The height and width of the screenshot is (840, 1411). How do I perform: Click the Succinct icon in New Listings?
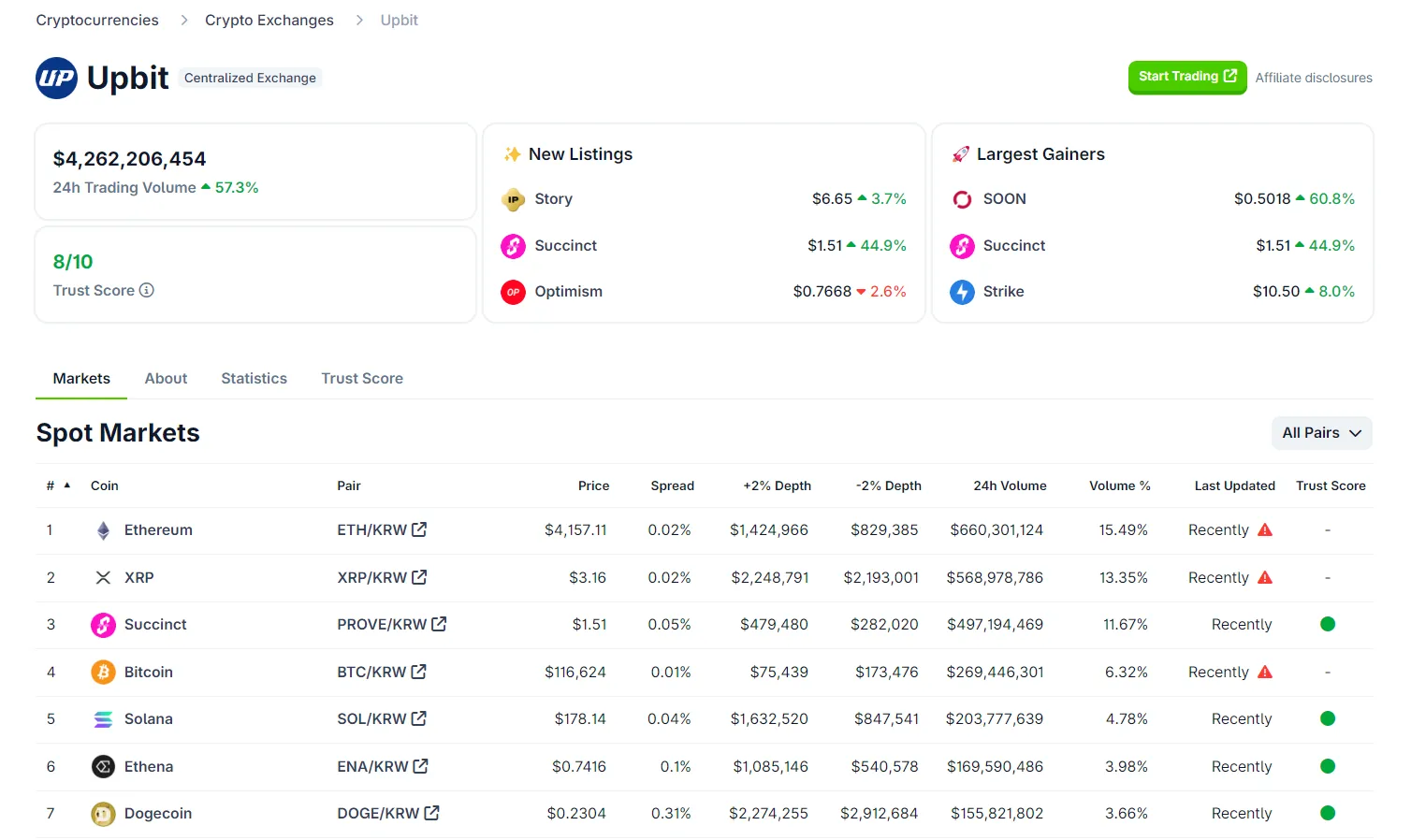513,246
